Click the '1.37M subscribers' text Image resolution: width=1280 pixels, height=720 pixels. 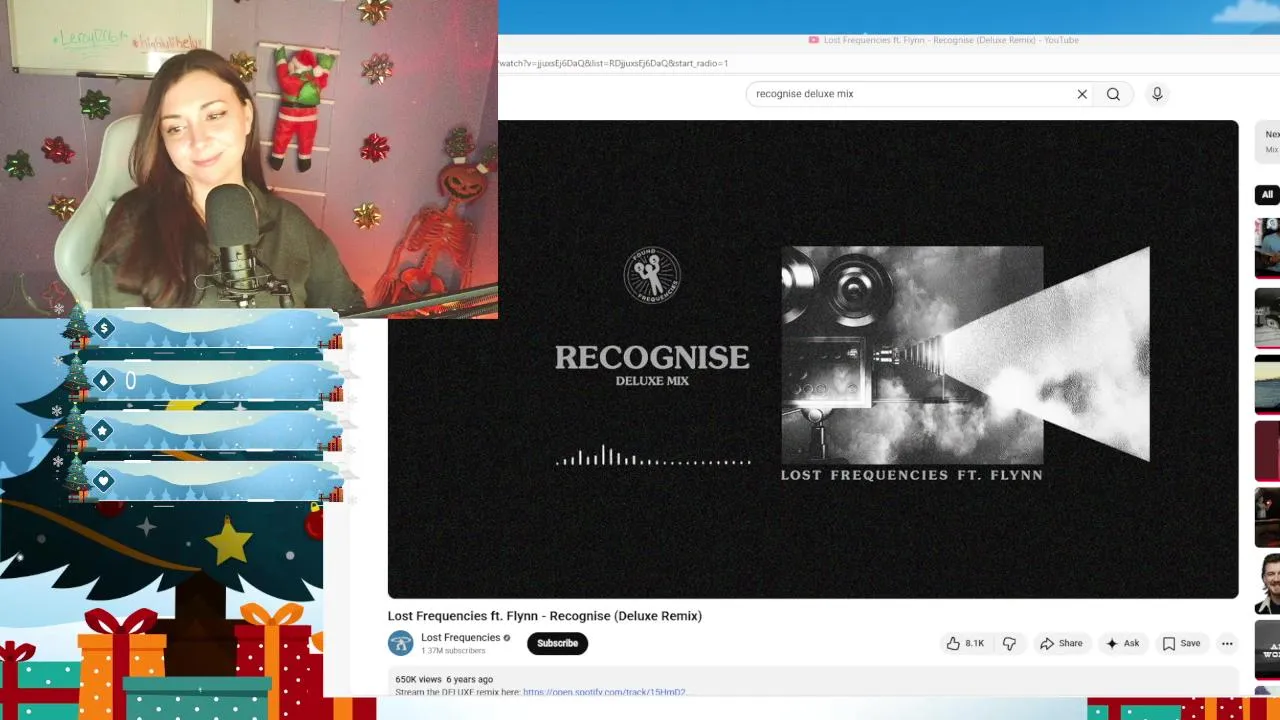pos(453,651)
